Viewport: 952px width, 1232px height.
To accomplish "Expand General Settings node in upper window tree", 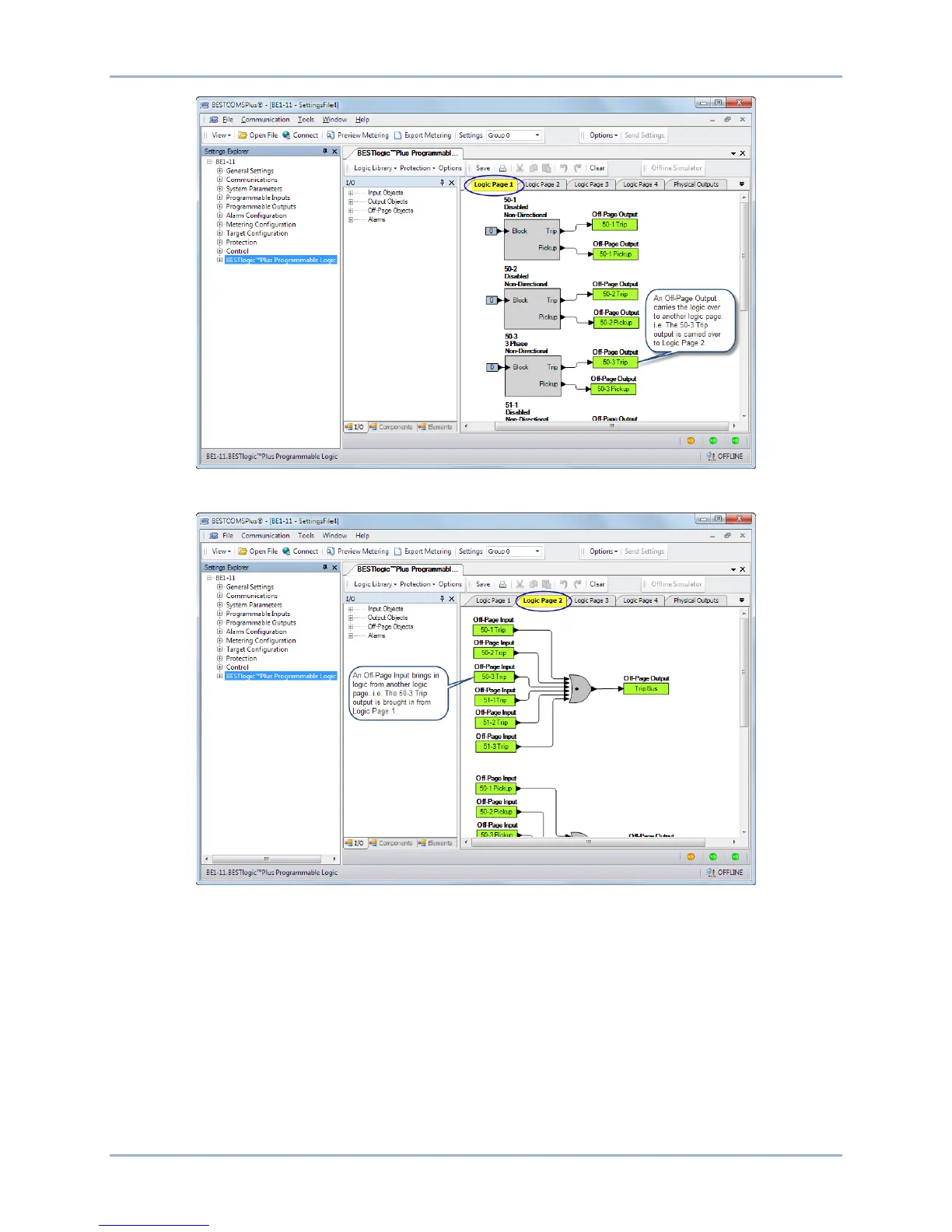I will click(220, 171).
